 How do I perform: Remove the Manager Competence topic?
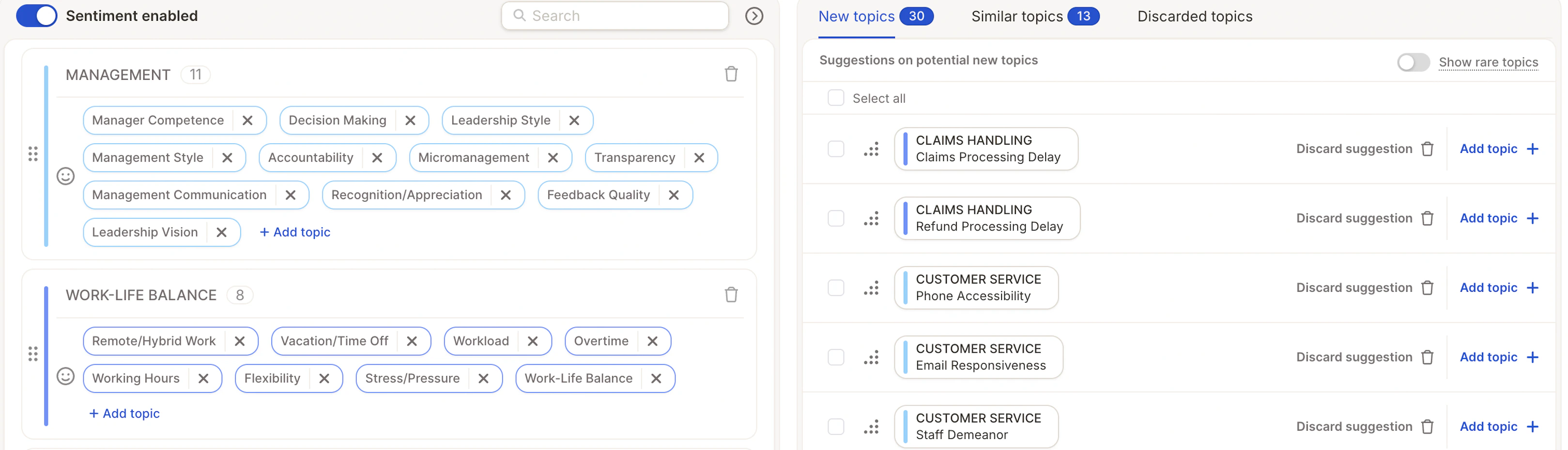(247, 120)
